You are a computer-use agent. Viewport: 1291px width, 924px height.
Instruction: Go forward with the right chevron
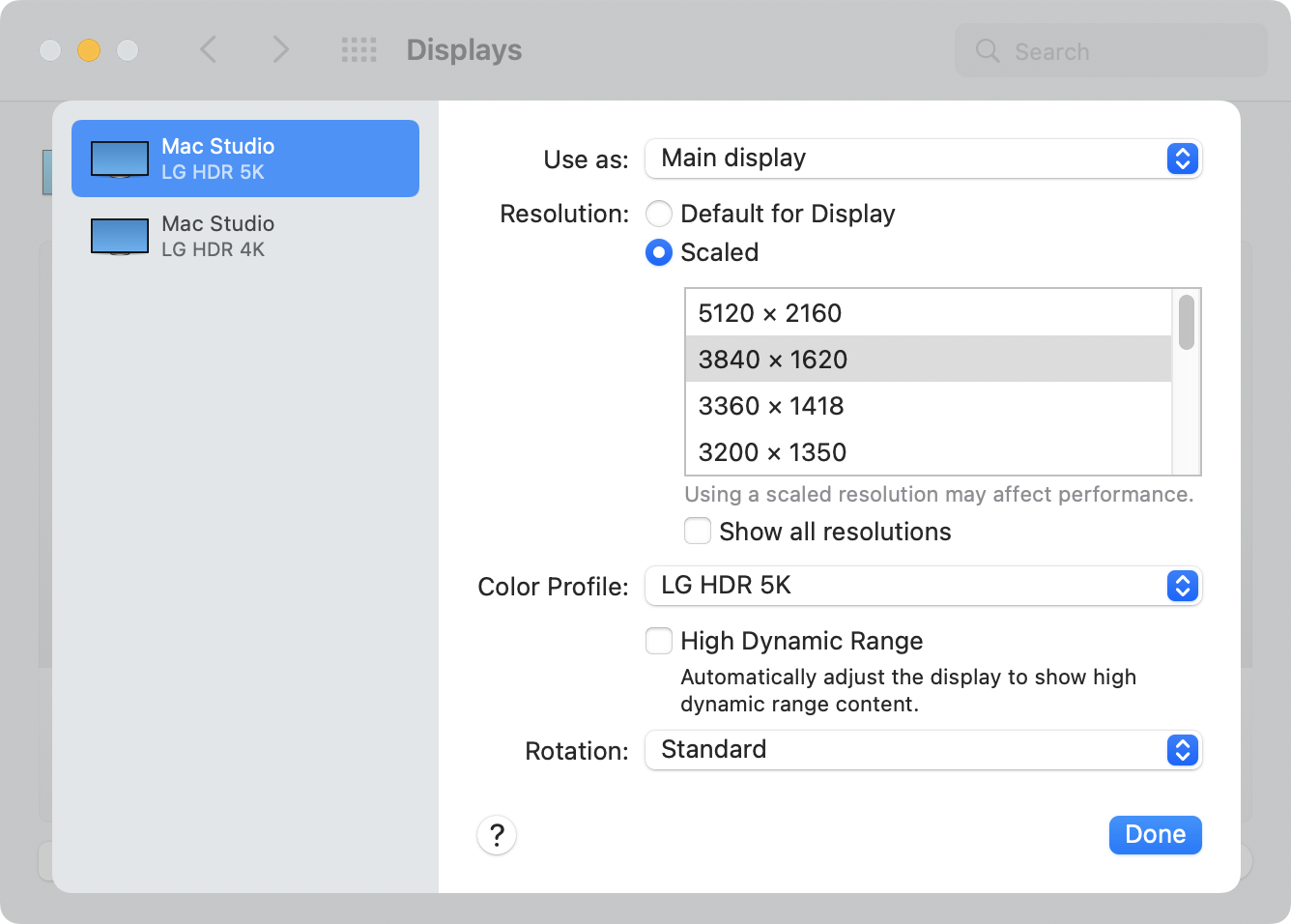pyautogui.click(x=280, y=49)
